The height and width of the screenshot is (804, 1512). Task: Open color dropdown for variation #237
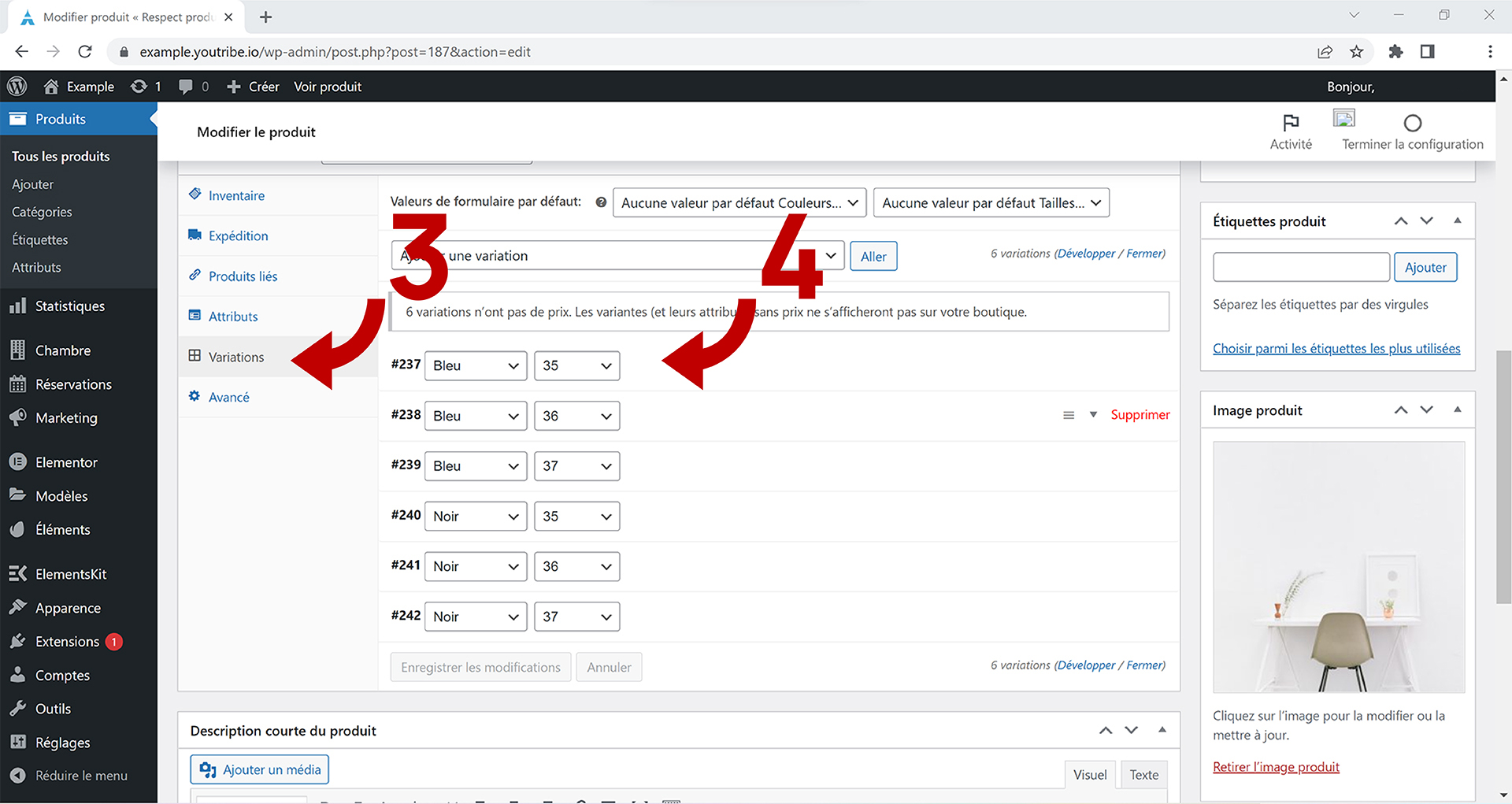[476, 366]
